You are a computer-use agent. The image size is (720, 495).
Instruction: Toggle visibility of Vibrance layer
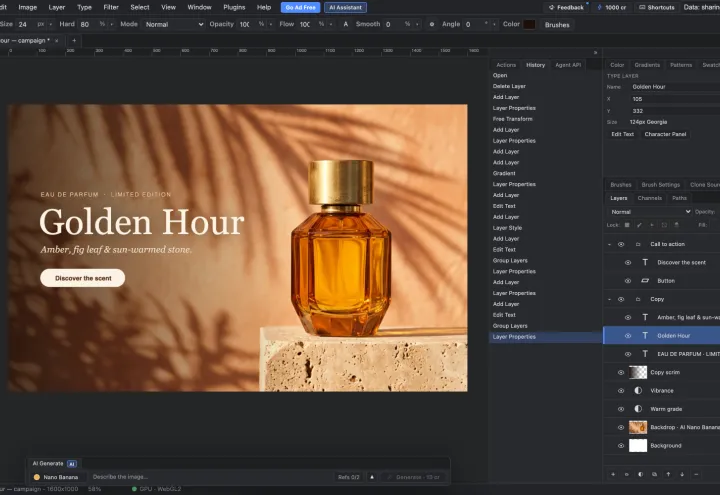pos(621,390)
